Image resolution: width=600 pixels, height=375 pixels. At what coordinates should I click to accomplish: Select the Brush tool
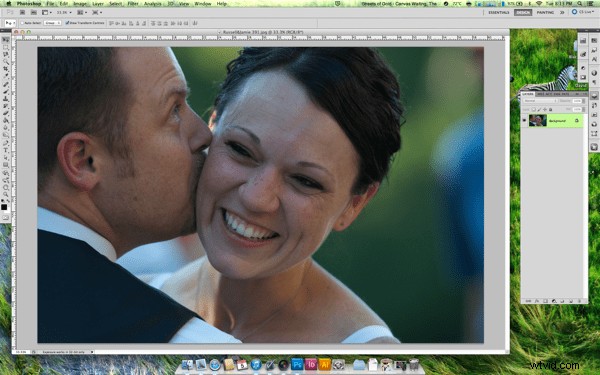[x=5, y=92]
